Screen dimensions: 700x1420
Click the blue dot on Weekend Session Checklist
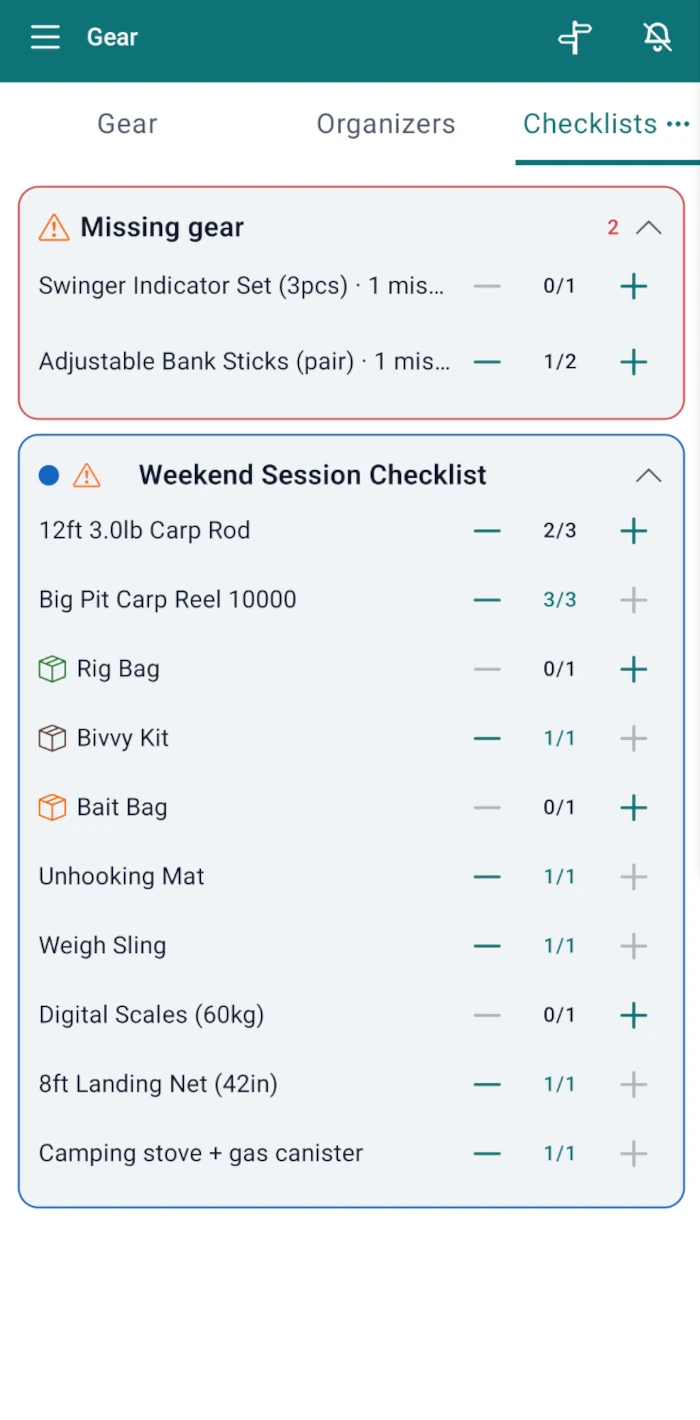coord(49,475)
